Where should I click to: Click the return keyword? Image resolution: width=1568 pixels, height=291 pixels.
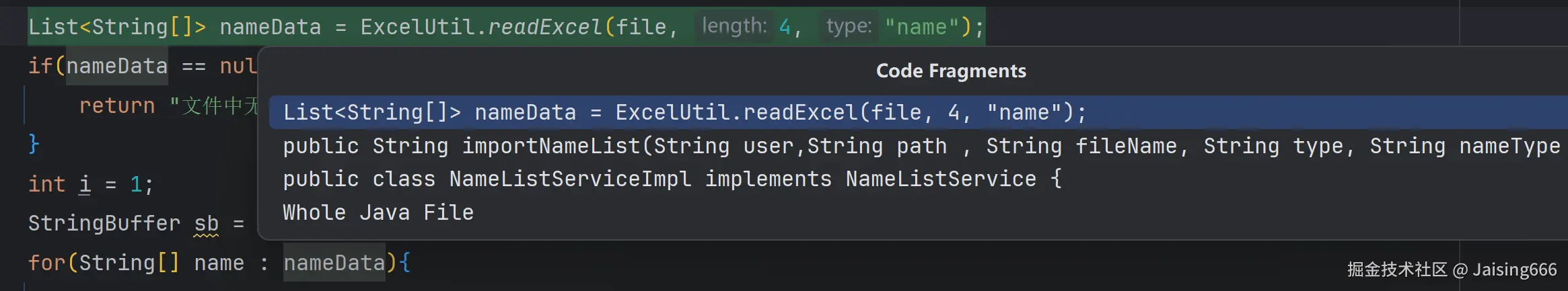click(117, 106)
